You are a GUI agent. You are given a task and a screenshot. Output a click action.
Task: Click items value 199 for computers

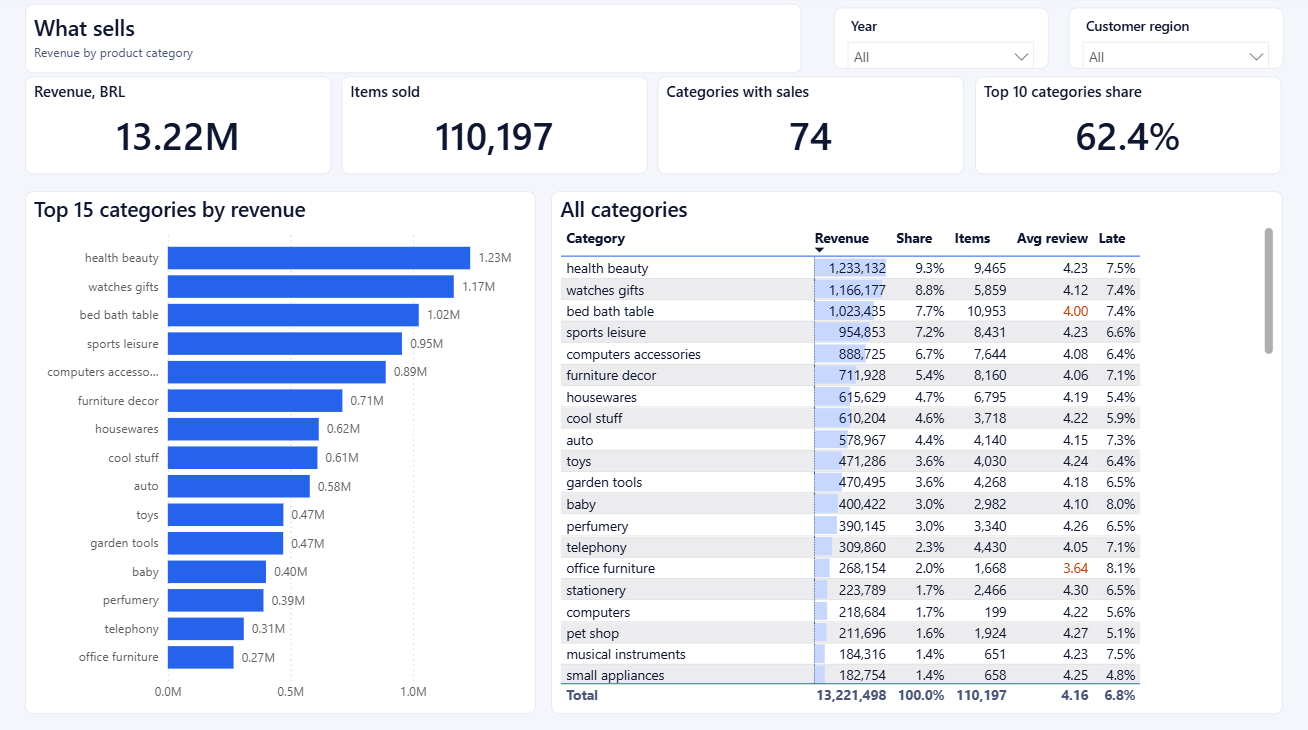click(x=995, y=612)
